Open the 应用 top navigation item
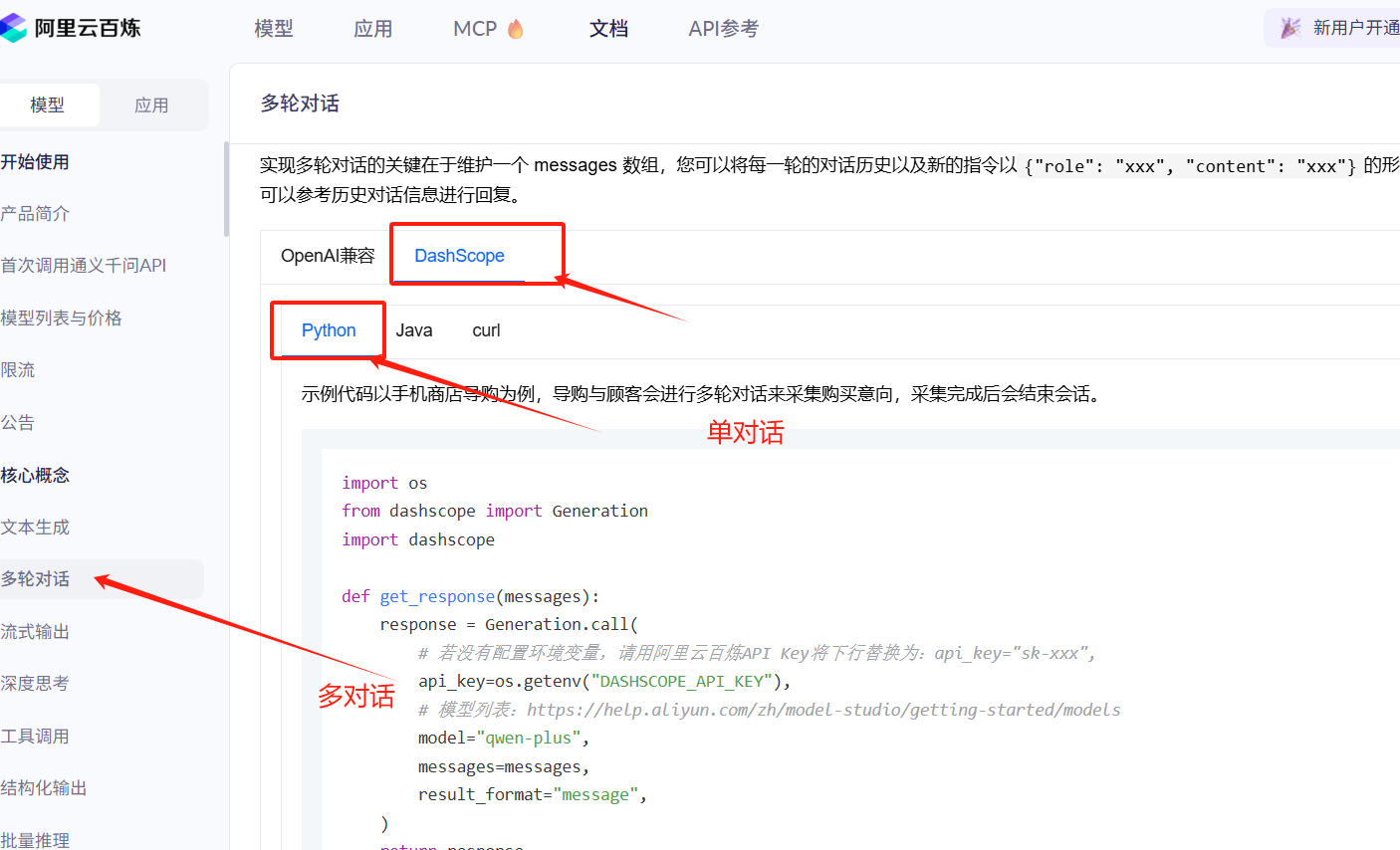The image size is (1400, 850). 373,29
